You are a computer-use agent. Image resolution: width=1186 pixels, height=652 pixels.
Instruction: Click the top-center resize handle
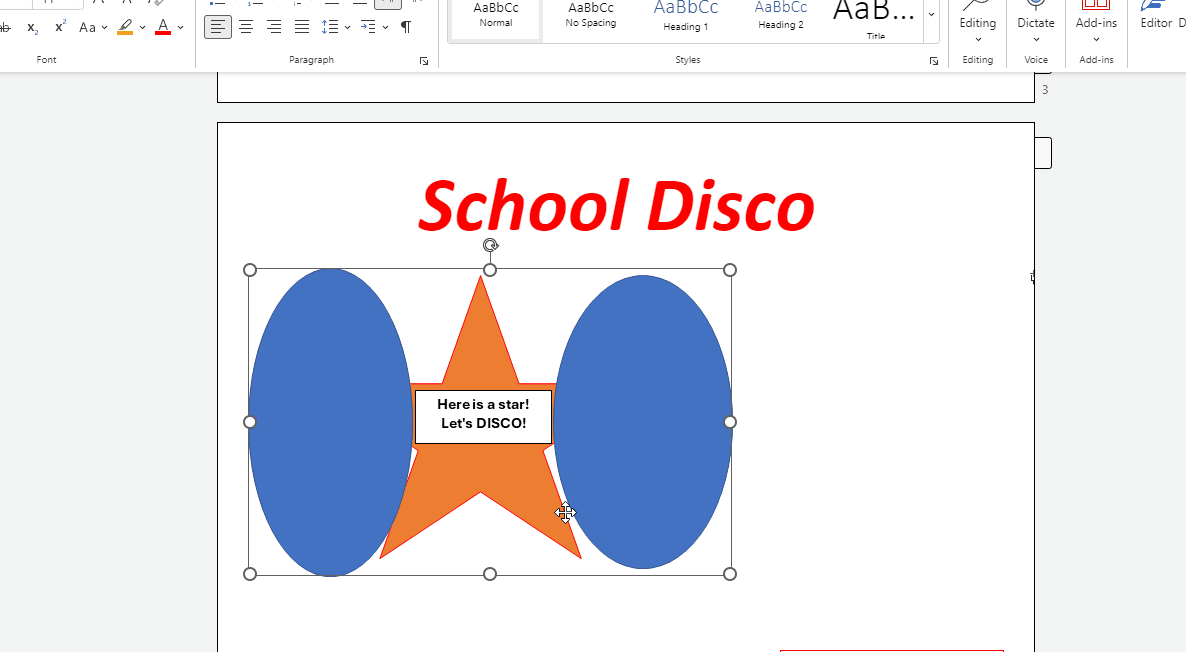[x=490, y=270]
